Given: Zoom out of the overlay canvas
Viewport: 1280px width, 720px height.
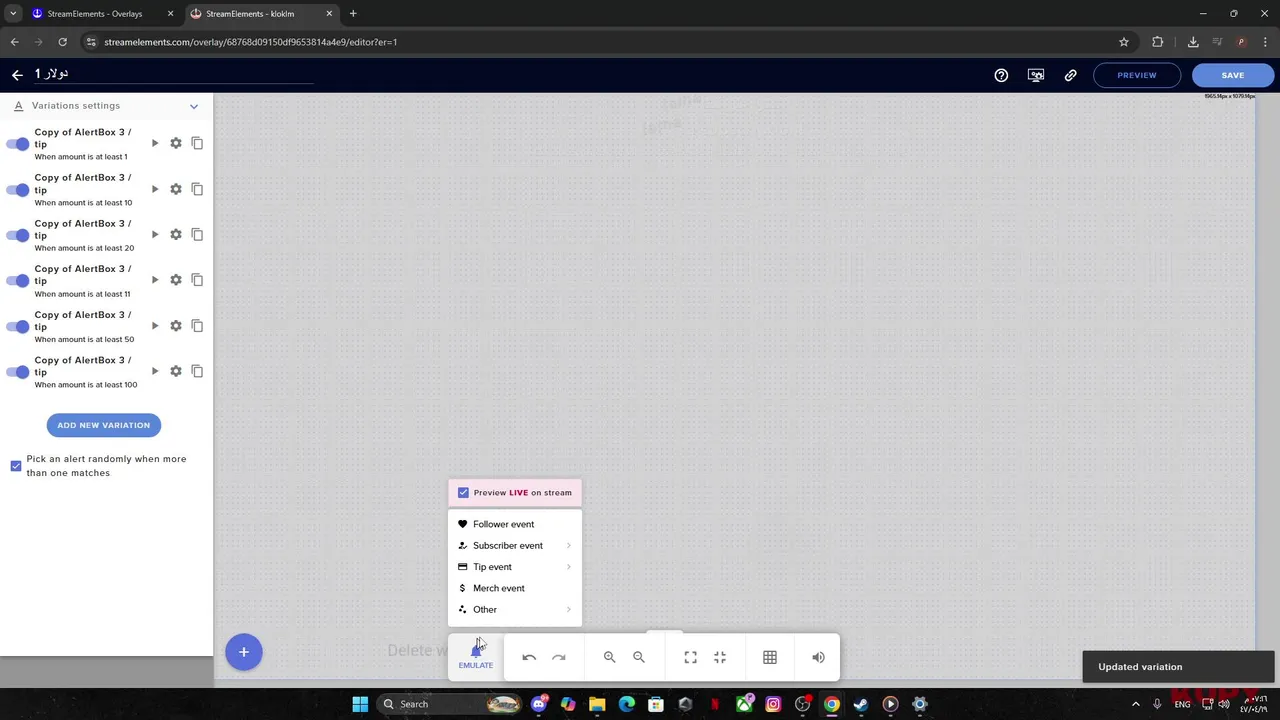Looking at the screenshot, I should (x=639, y=657).
